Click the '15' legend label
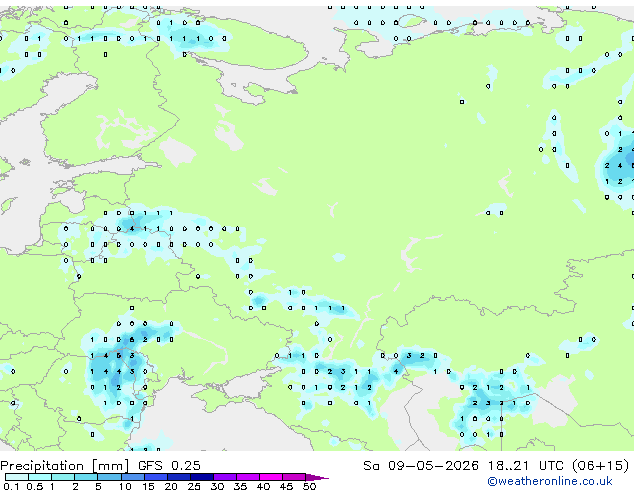 pos(148,486)
